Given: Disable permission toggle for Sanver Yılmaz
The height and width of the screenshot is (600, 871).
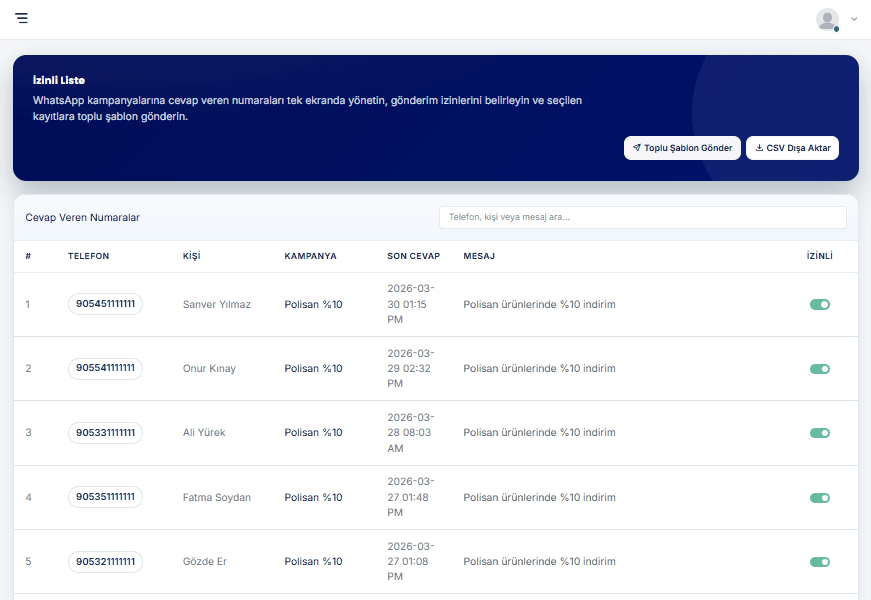Looking at the screenshot, I should click(x=820, y=304).
